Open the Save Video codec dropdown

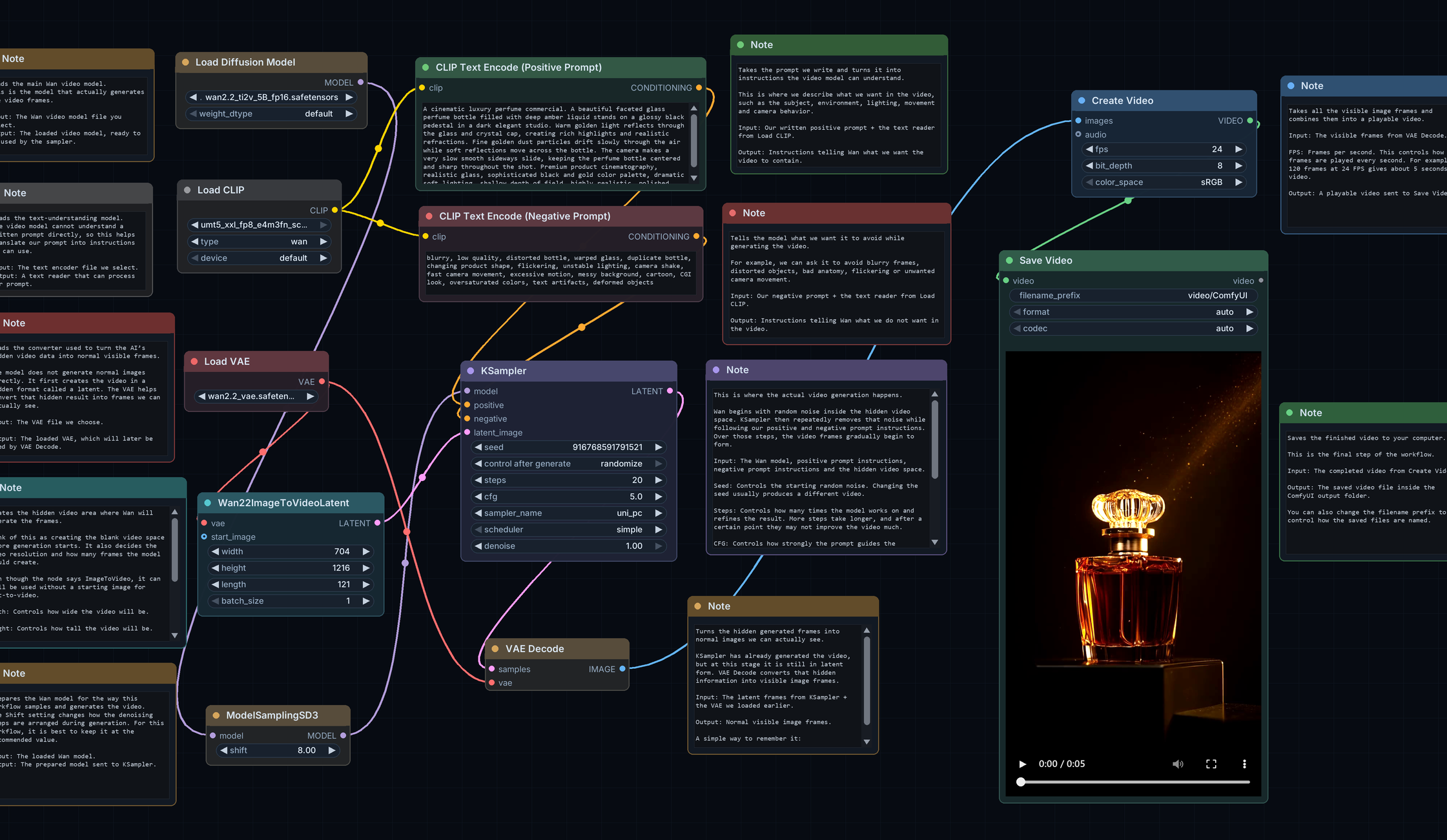pyautogui.click(x=1133, y=329)
